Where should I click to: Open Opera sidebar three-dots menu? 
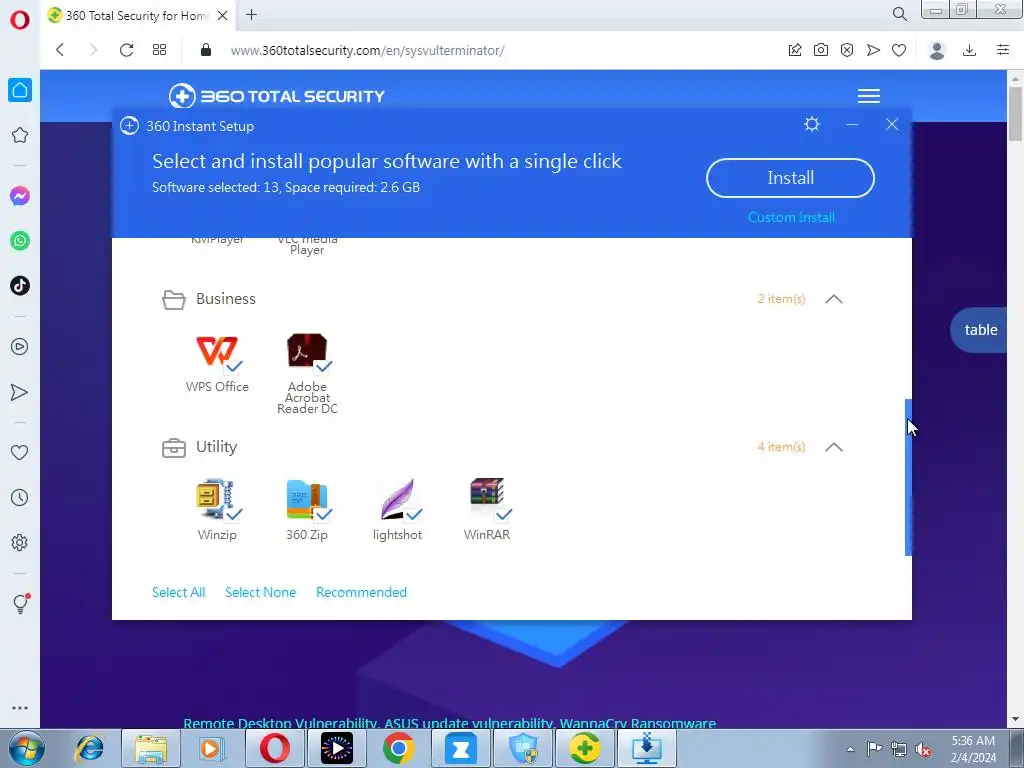[20, 708]
